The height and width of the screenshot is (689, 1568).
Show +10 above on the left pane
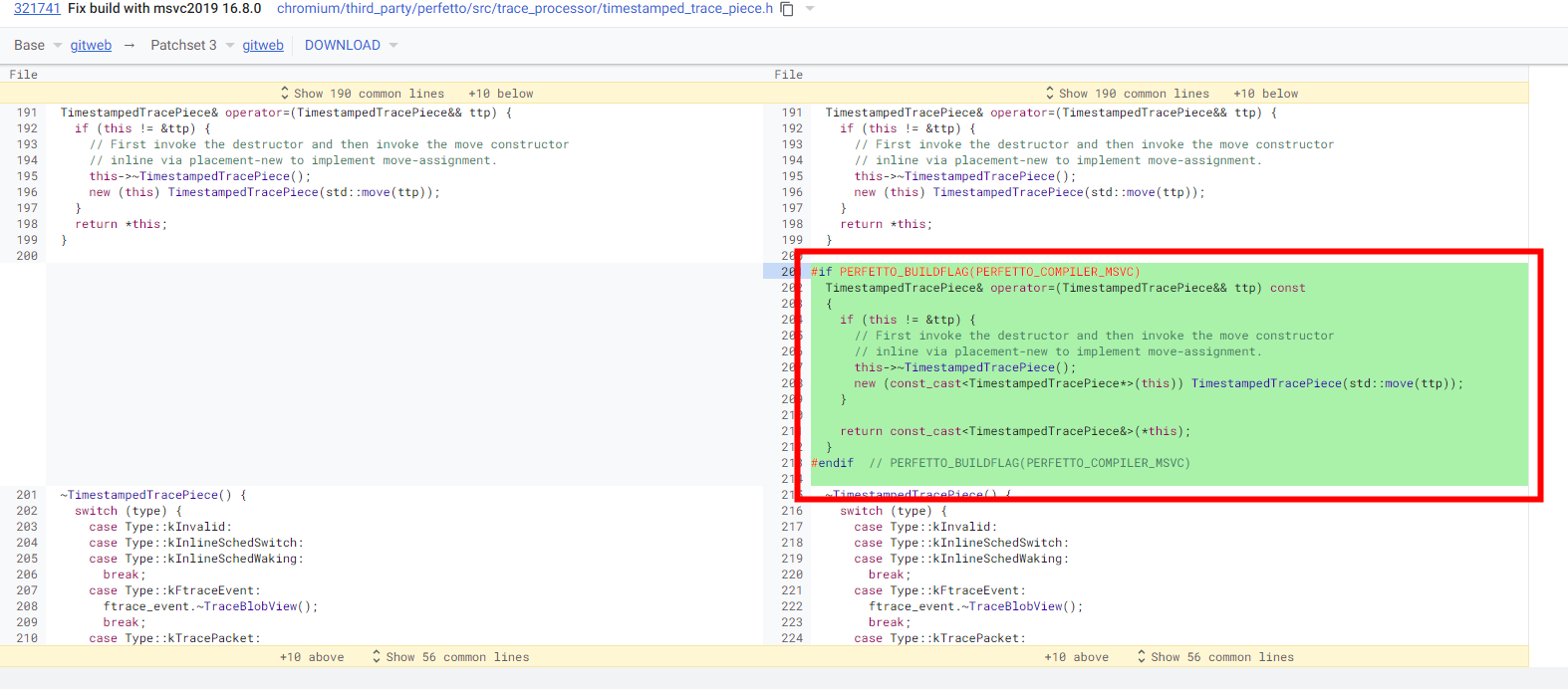click(x=312, y=657)
